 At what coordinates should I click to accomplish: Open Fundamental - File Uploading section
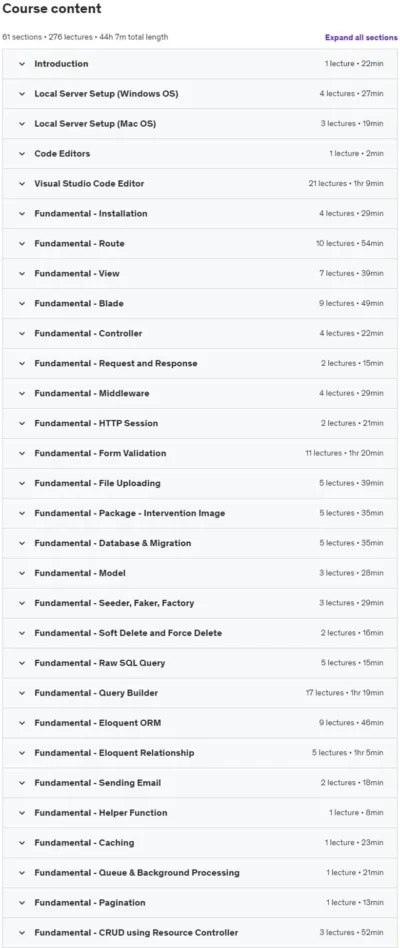(199, 483)
